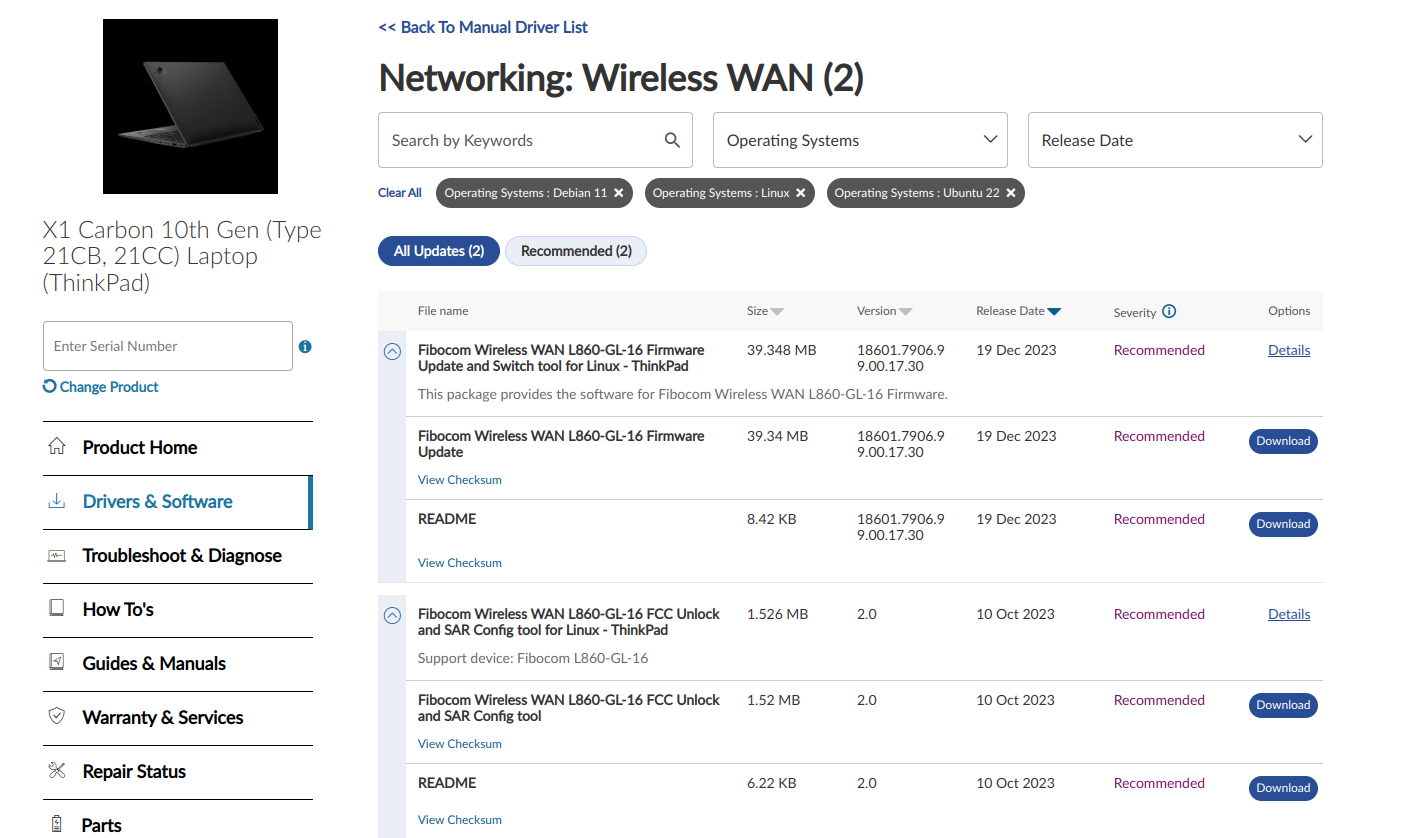This screenshot has height=838, width=1402.
Task: Click the Product Home house icon
Action: 57,446
